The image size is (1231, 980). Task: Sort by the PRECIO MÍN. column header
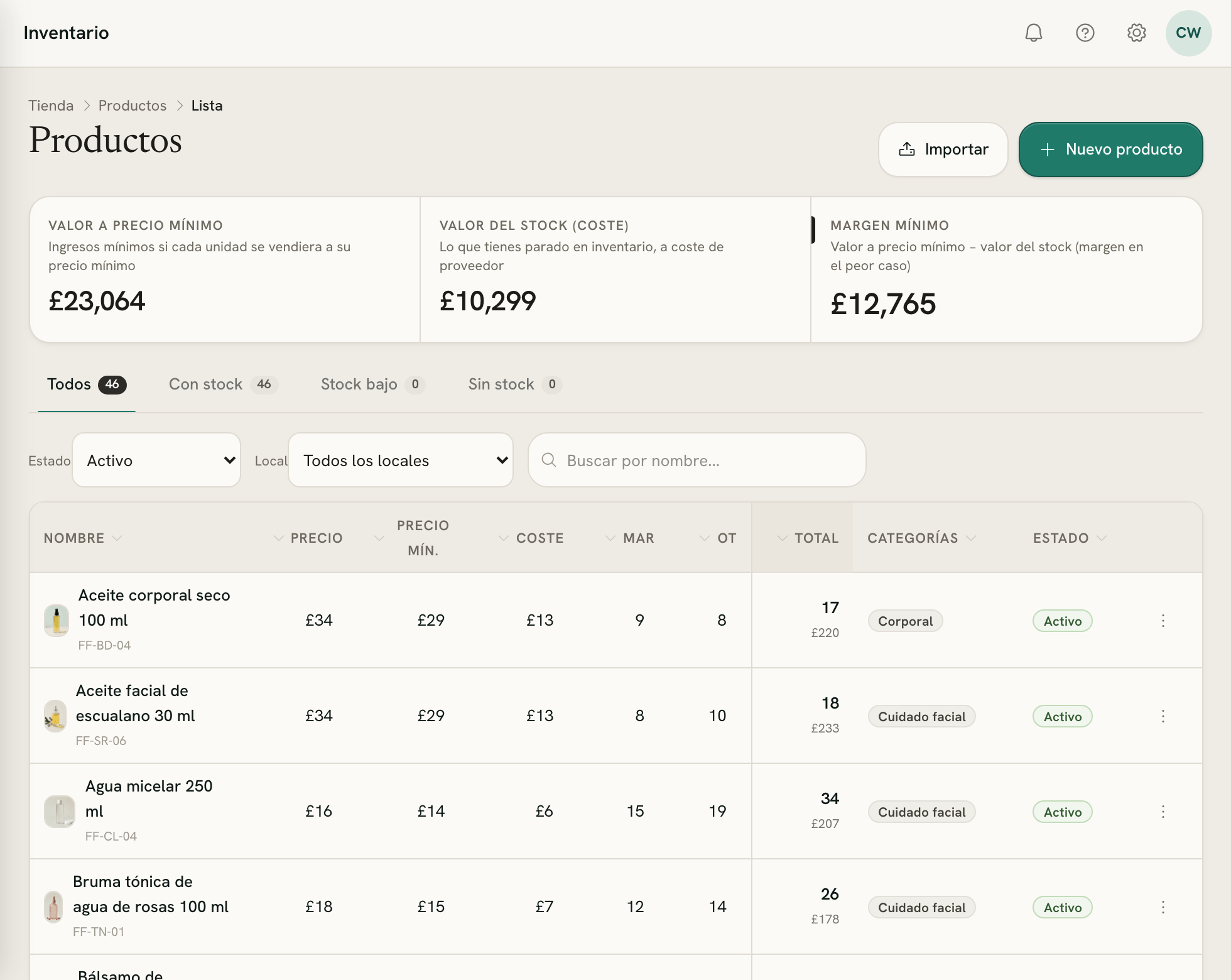[412, 538]
